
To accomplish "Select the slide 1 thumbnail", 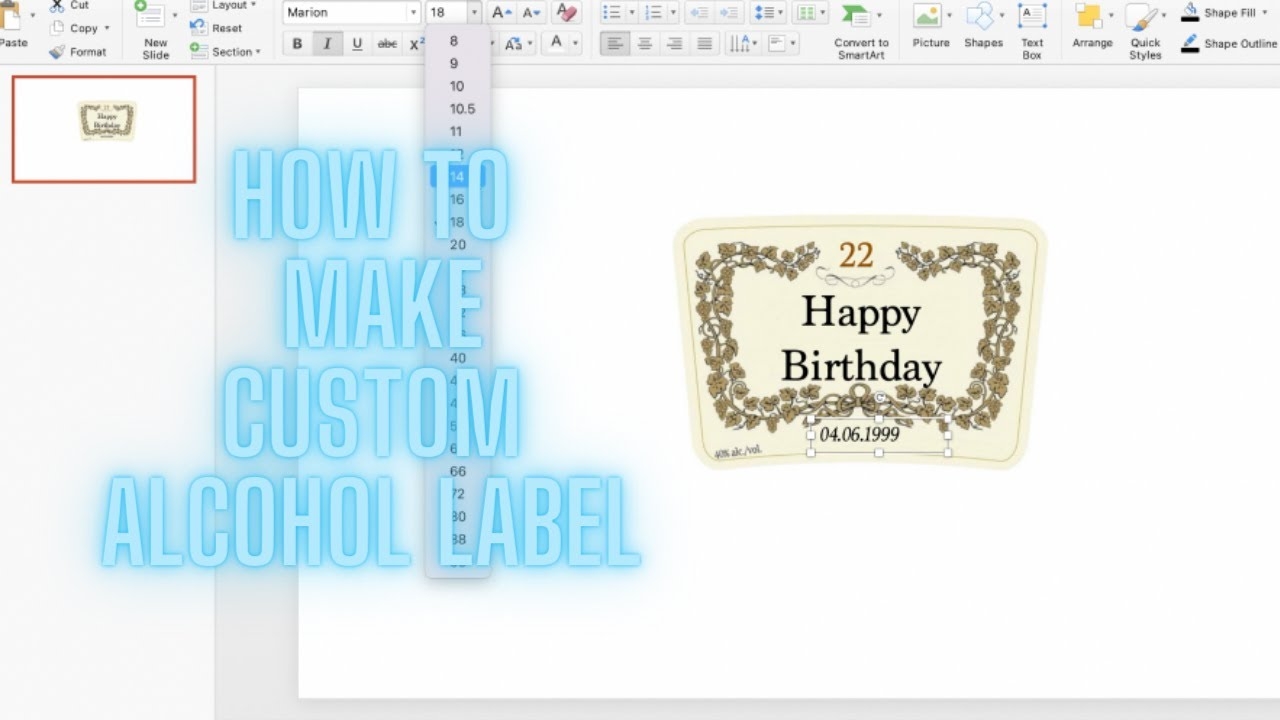I will (x=104, y=129).
